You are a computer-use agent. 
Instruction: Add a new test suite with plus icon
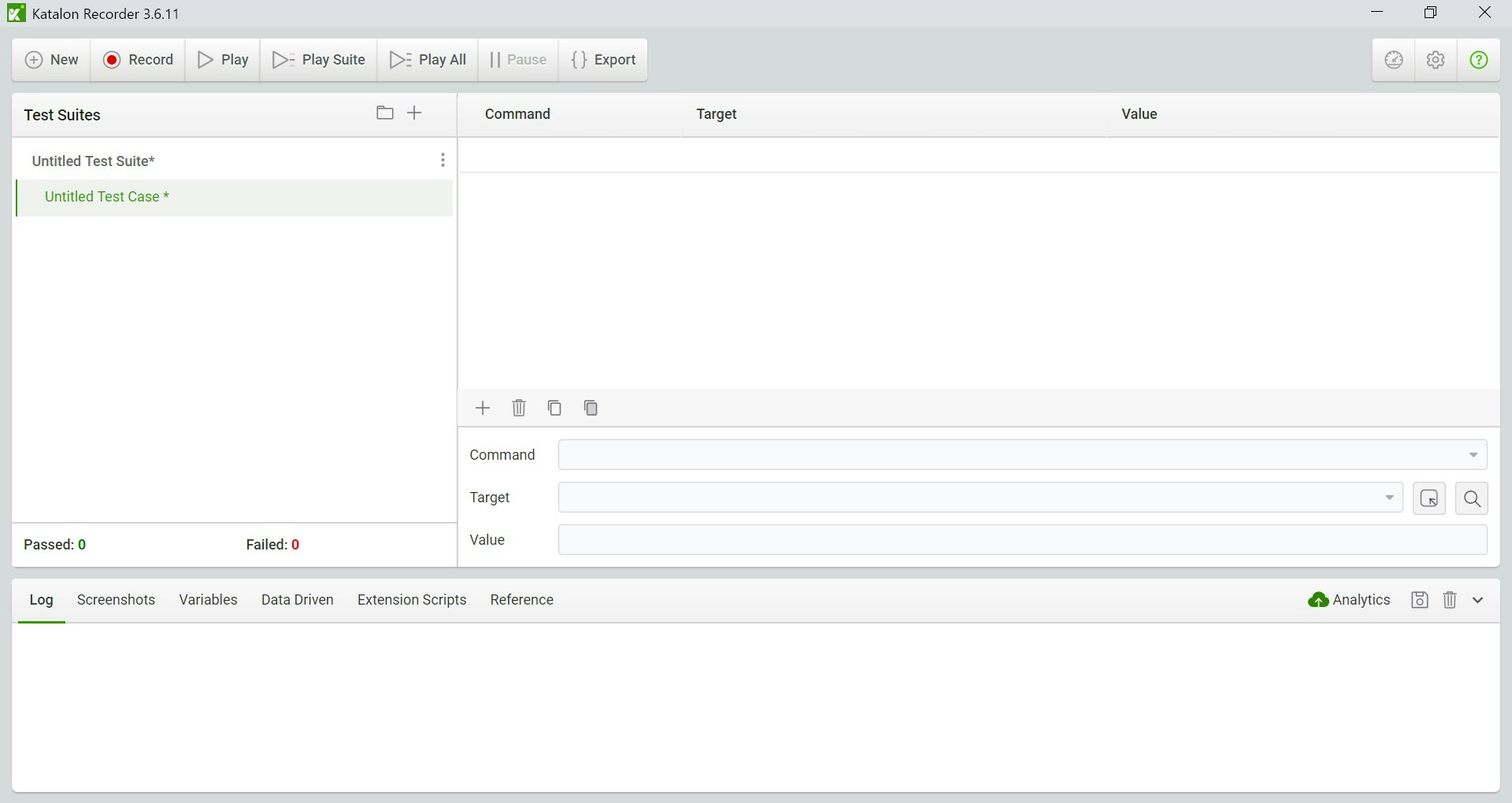414,113
